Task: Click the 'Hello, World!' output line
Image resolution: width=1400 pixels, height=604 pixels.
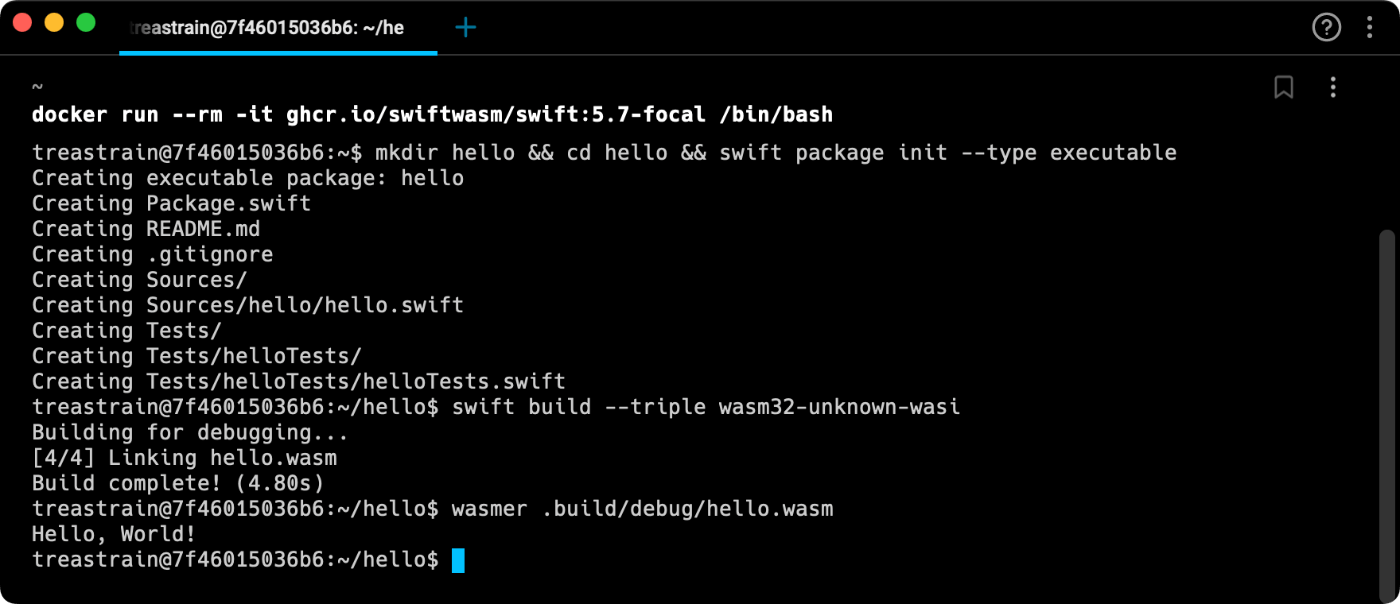Action: tap(114, 534)
